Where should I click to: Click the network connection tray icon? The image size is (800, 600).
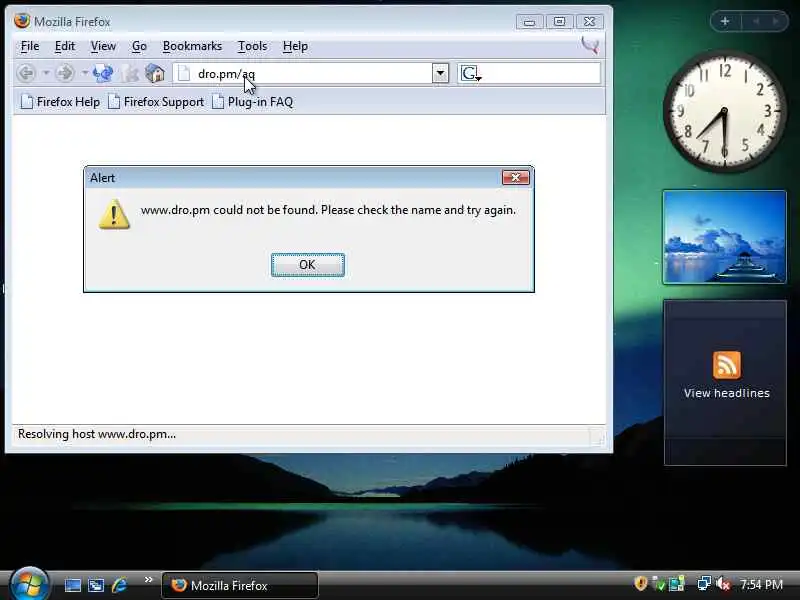coord(705,583)
